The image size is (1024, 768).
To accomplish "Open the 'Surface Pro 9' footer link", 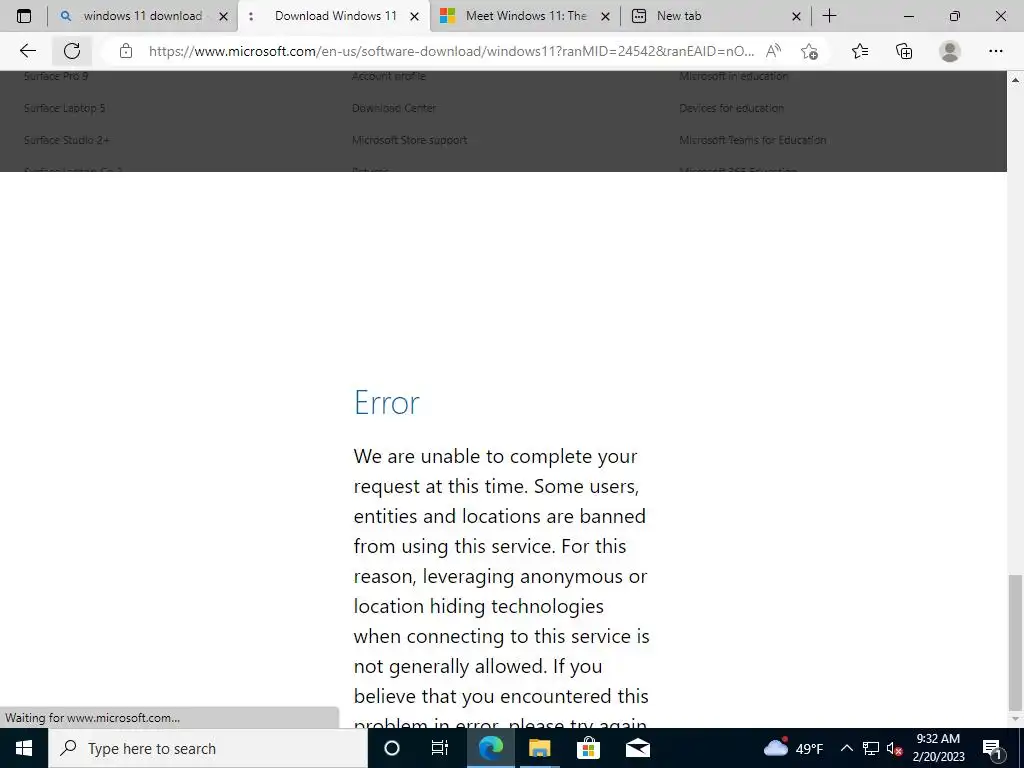I will point(56,76).
